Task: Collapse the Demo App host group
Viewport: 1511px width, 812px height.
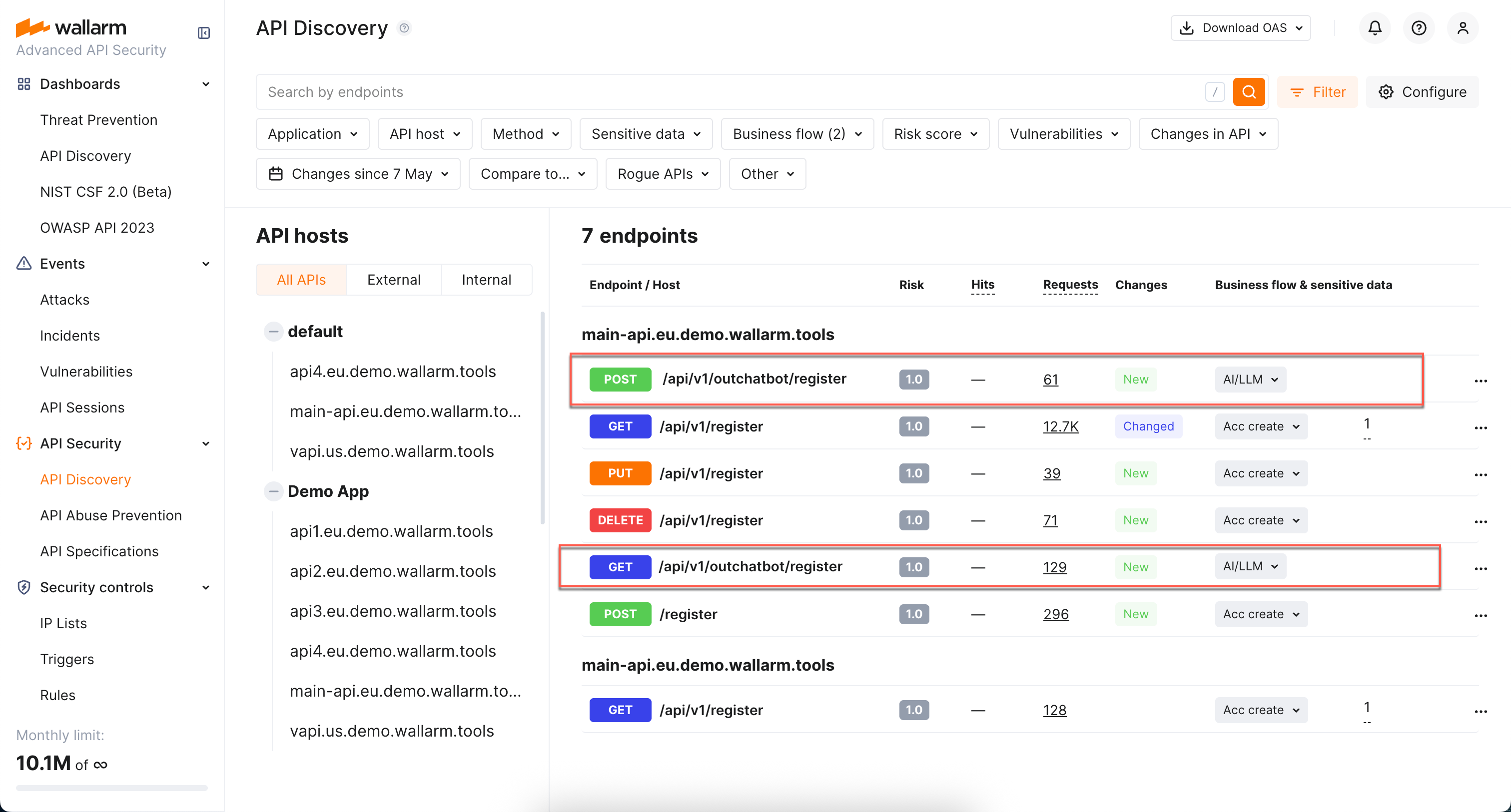Action: pos(273,491)
